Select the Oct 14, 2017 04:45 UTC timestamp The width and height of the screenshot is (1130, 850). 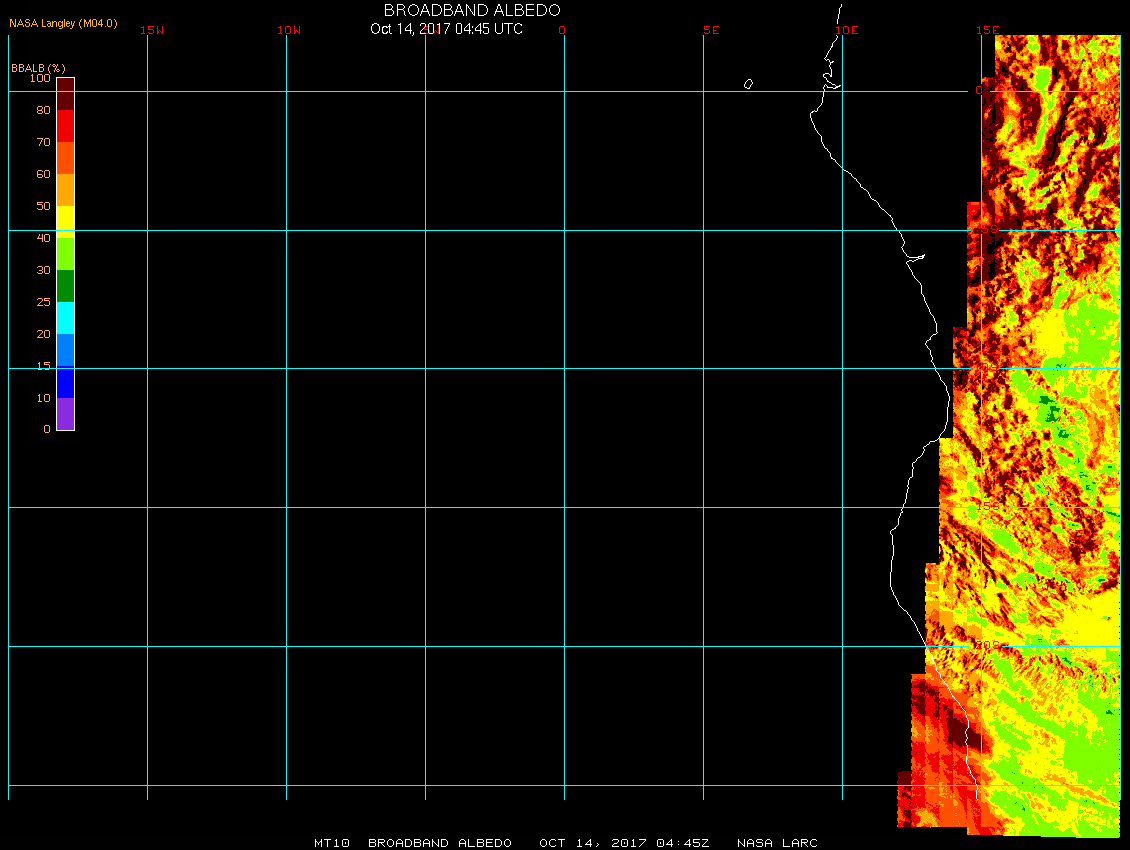click(446, 29)
